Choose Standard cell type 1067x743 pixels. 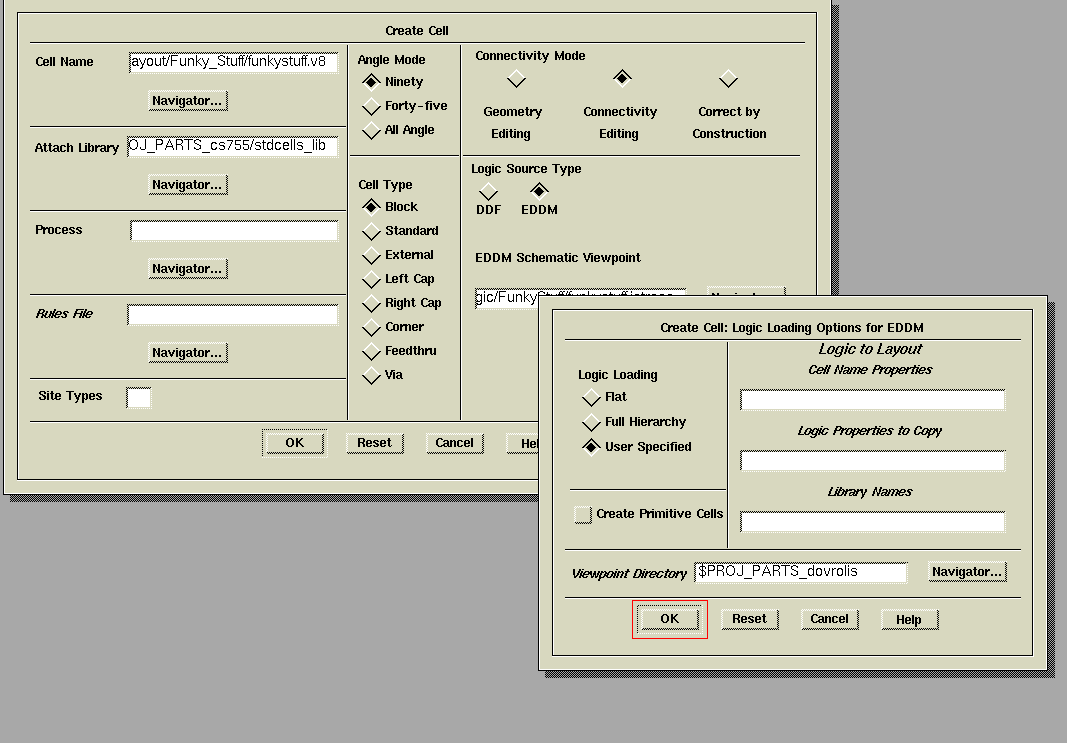pos(372,231)
